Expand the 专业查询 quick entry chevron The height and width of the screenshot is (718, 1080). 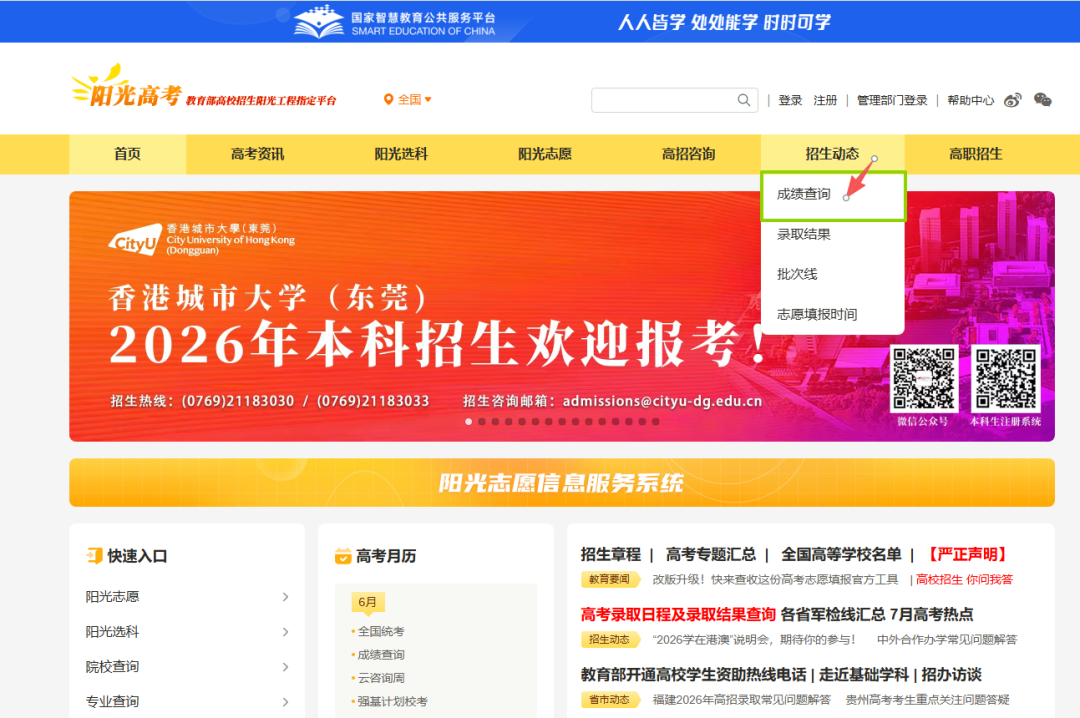285,702
